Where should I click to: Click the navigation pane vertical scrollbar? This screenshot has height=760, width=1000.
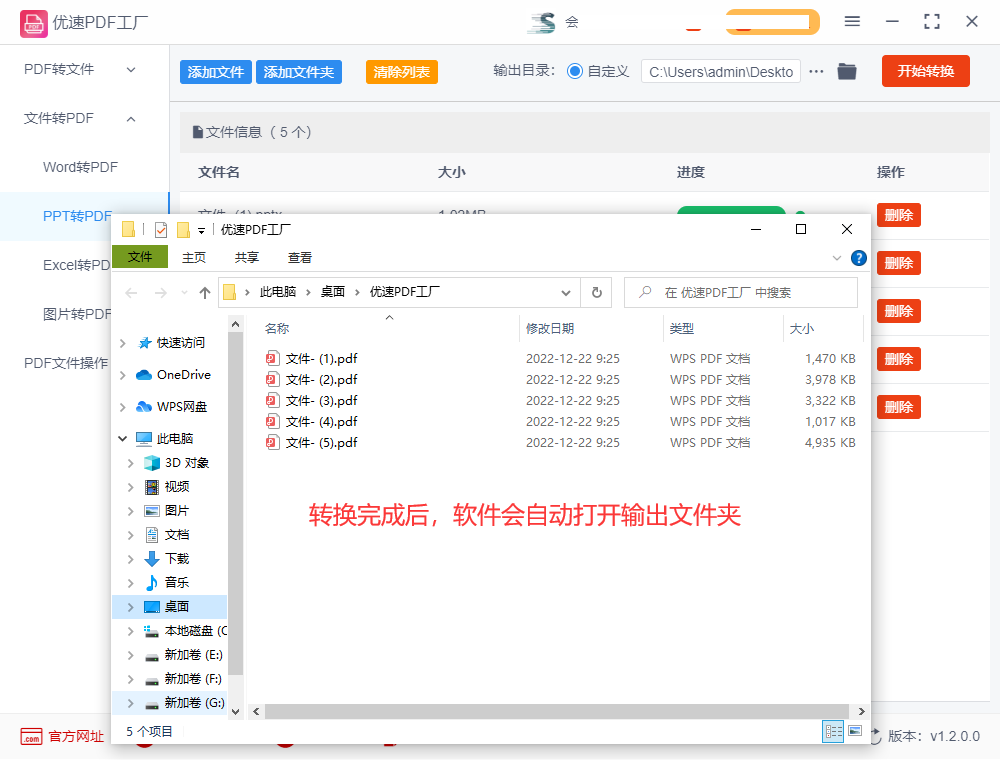(235, 504)
